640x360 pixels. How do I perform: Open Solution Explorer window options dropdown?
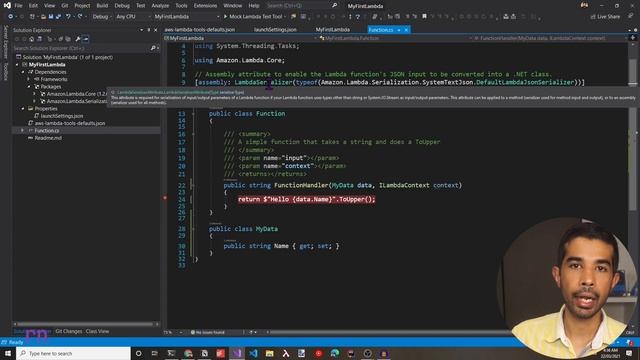(142, 30)
